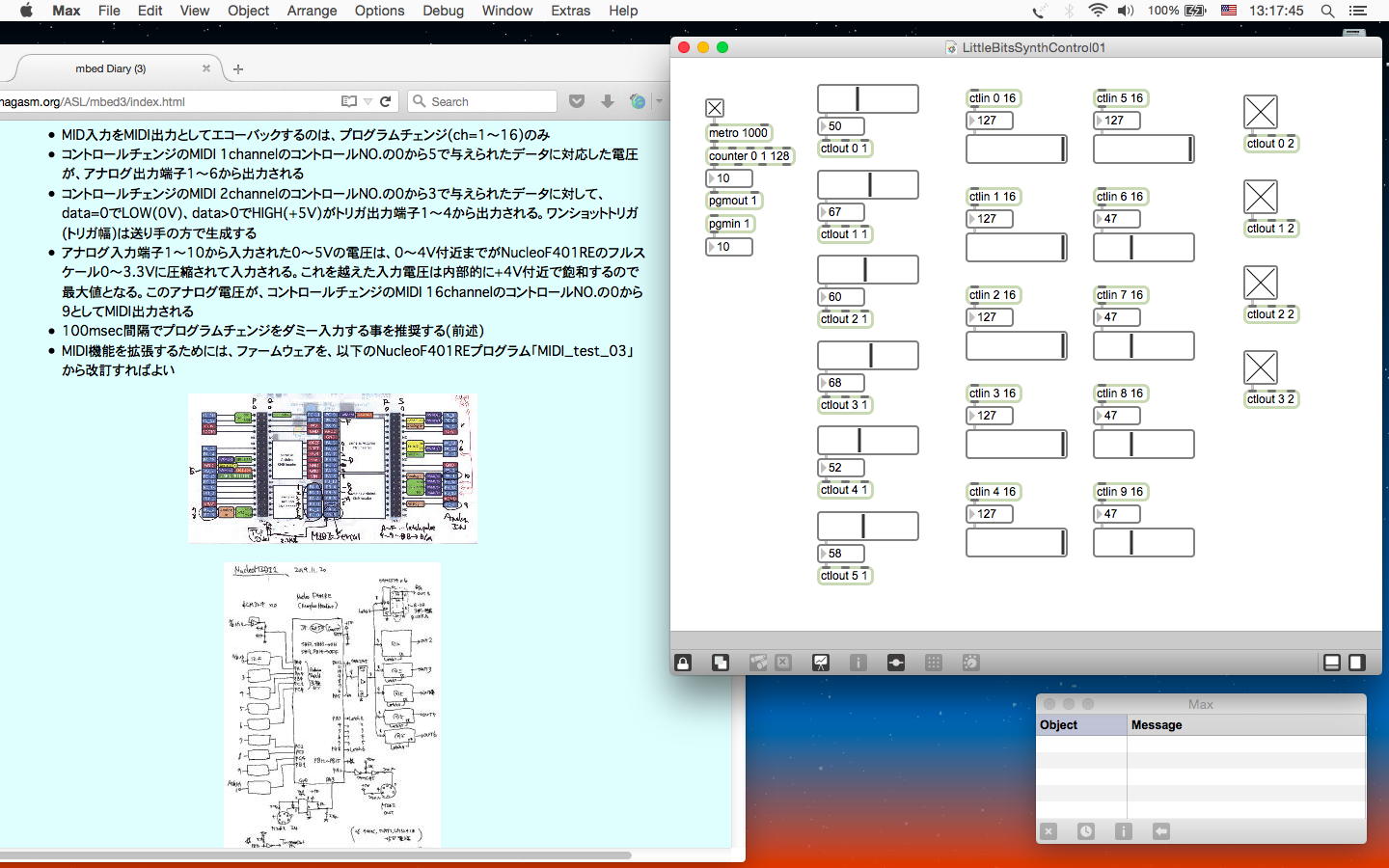Open the history dropdown in URL bar
Screen dimensions: 1389x868
click(368, 101)
